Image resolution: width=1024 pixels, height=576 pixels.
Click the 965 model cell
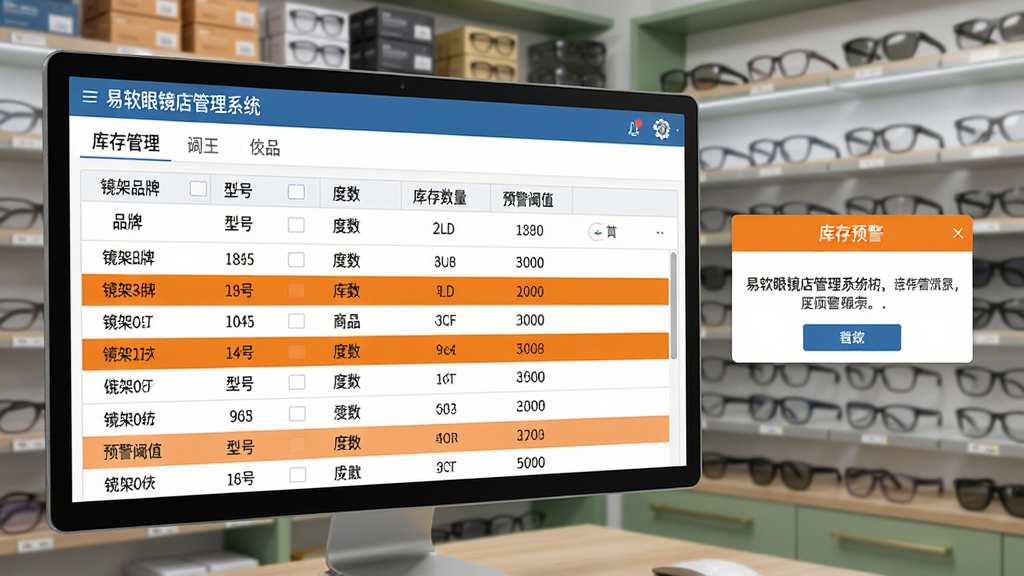coord(241,416)
